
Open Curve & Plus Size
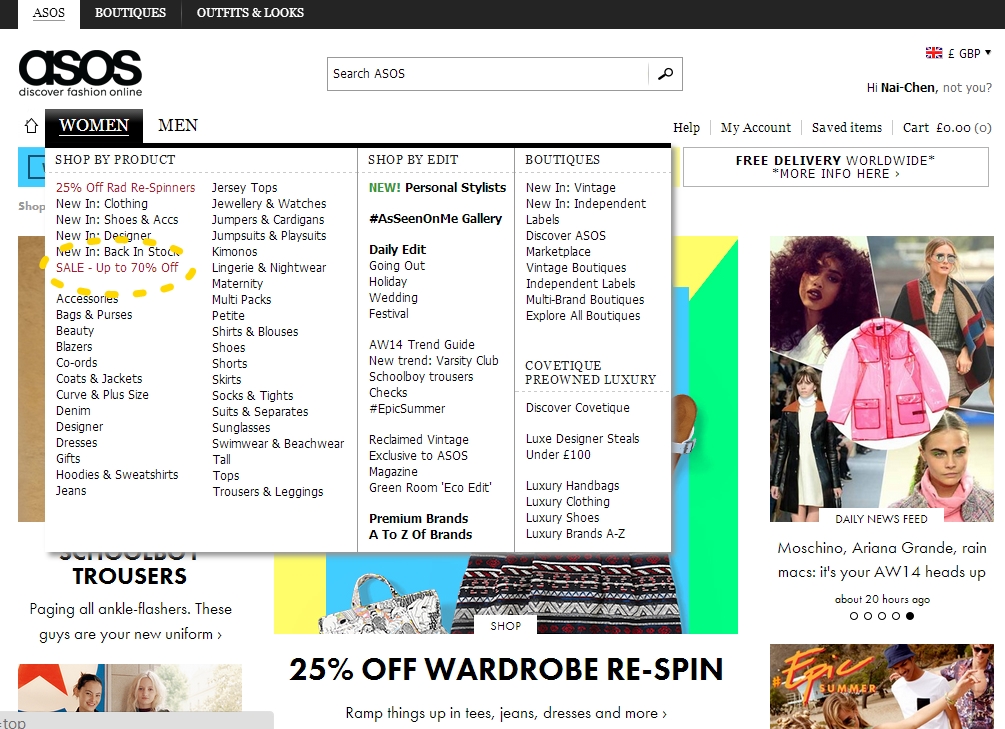[x=103, y=395]
